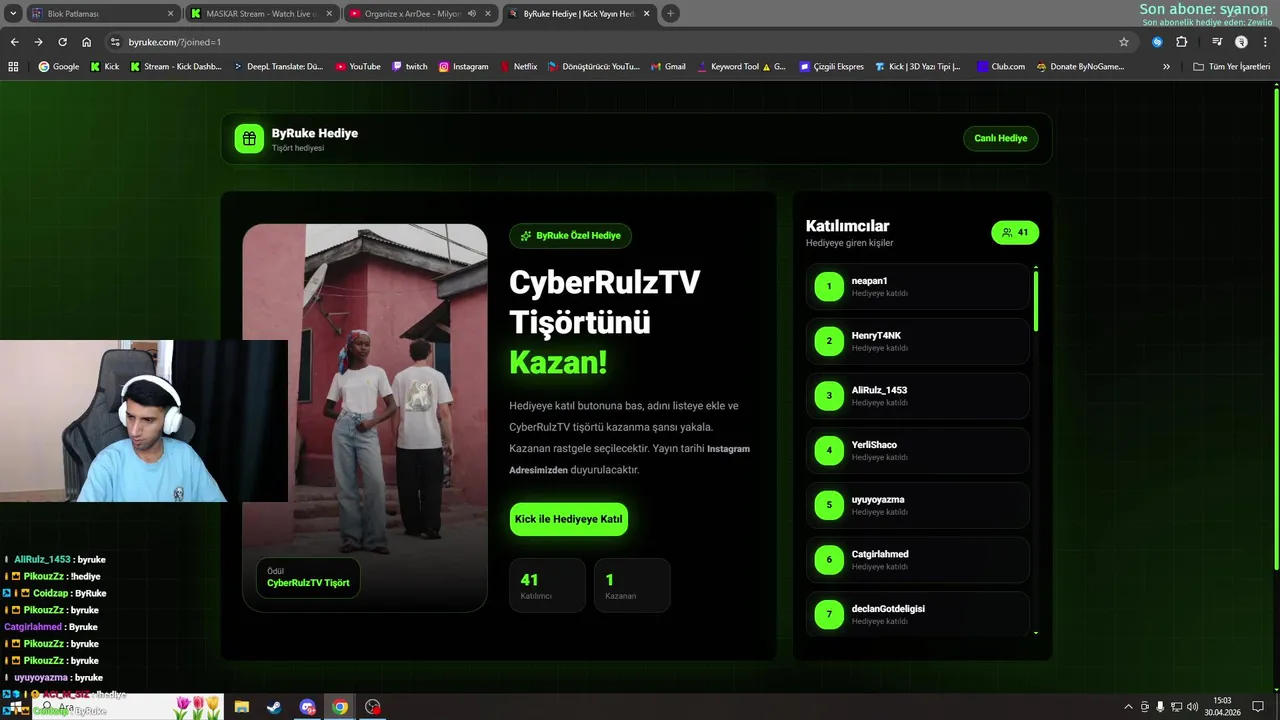The width and height of the screenshot is (1280, 720).
Task: Open the tab search dropdown
Action: coord(13,14)
